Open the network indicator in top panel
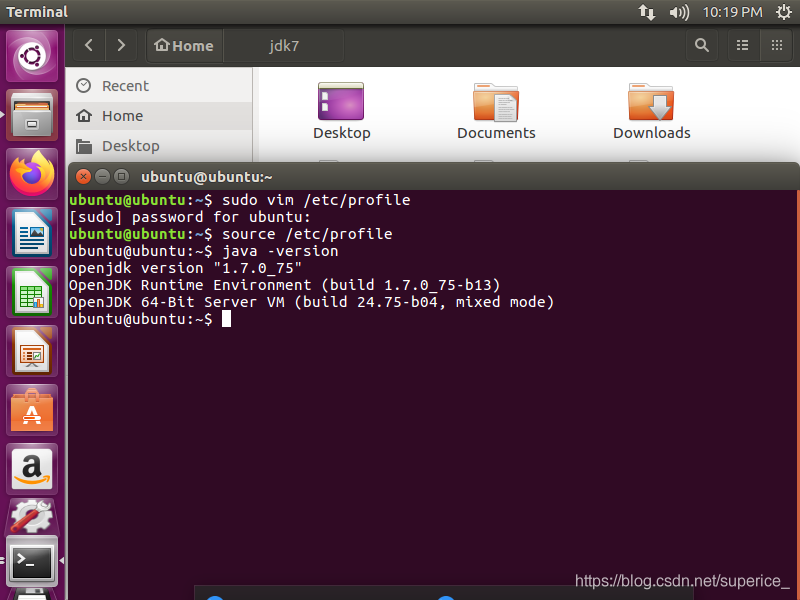Viewport: 800px width, 600px height. 646,12
